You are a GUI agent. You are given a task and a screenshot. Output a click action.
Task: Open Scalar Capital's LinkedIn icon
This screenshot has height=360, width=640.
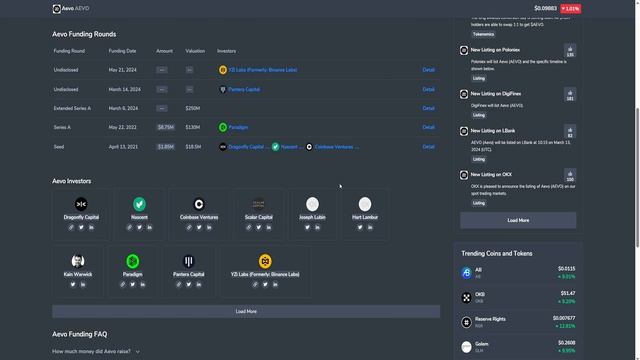click(269, 227)
